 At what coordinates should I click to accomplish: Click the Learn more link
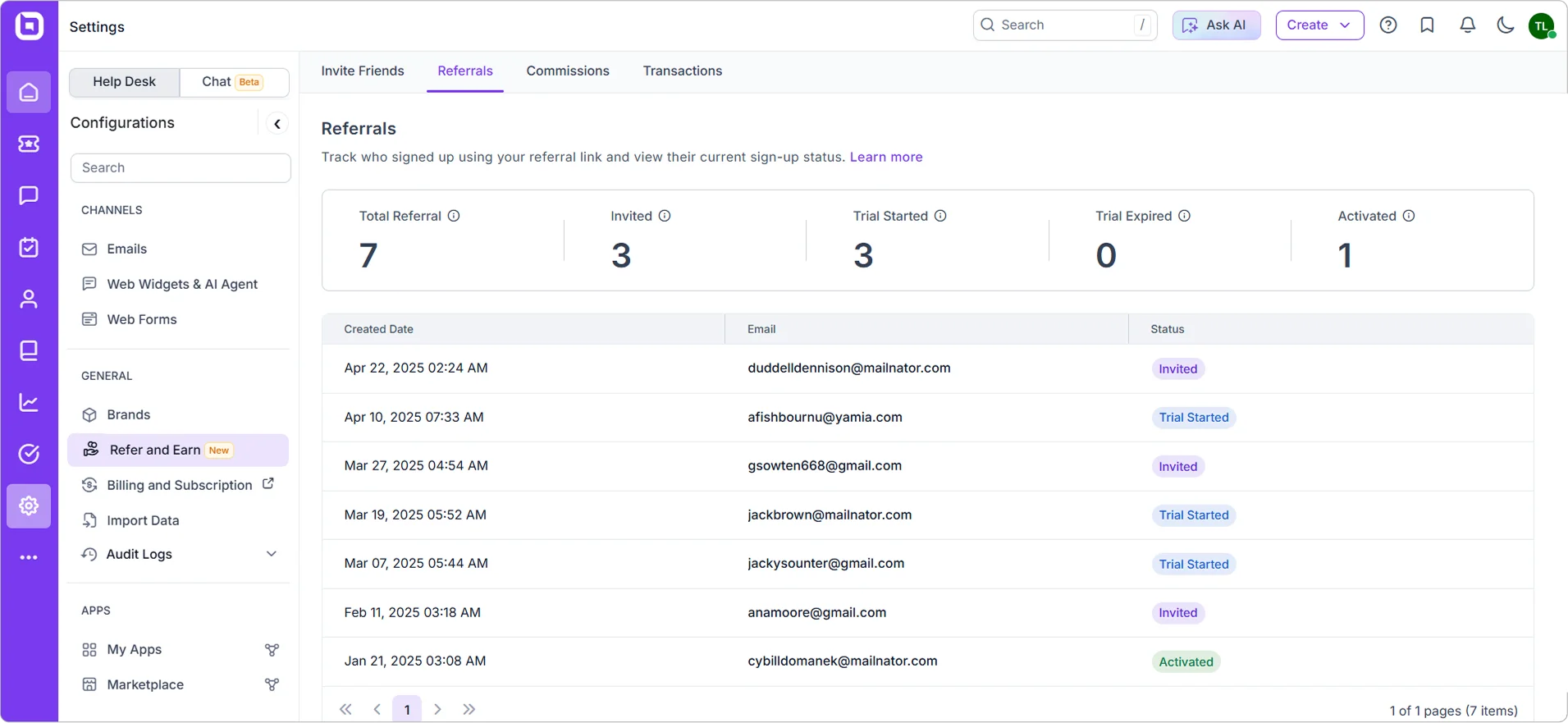click(886, 157)
